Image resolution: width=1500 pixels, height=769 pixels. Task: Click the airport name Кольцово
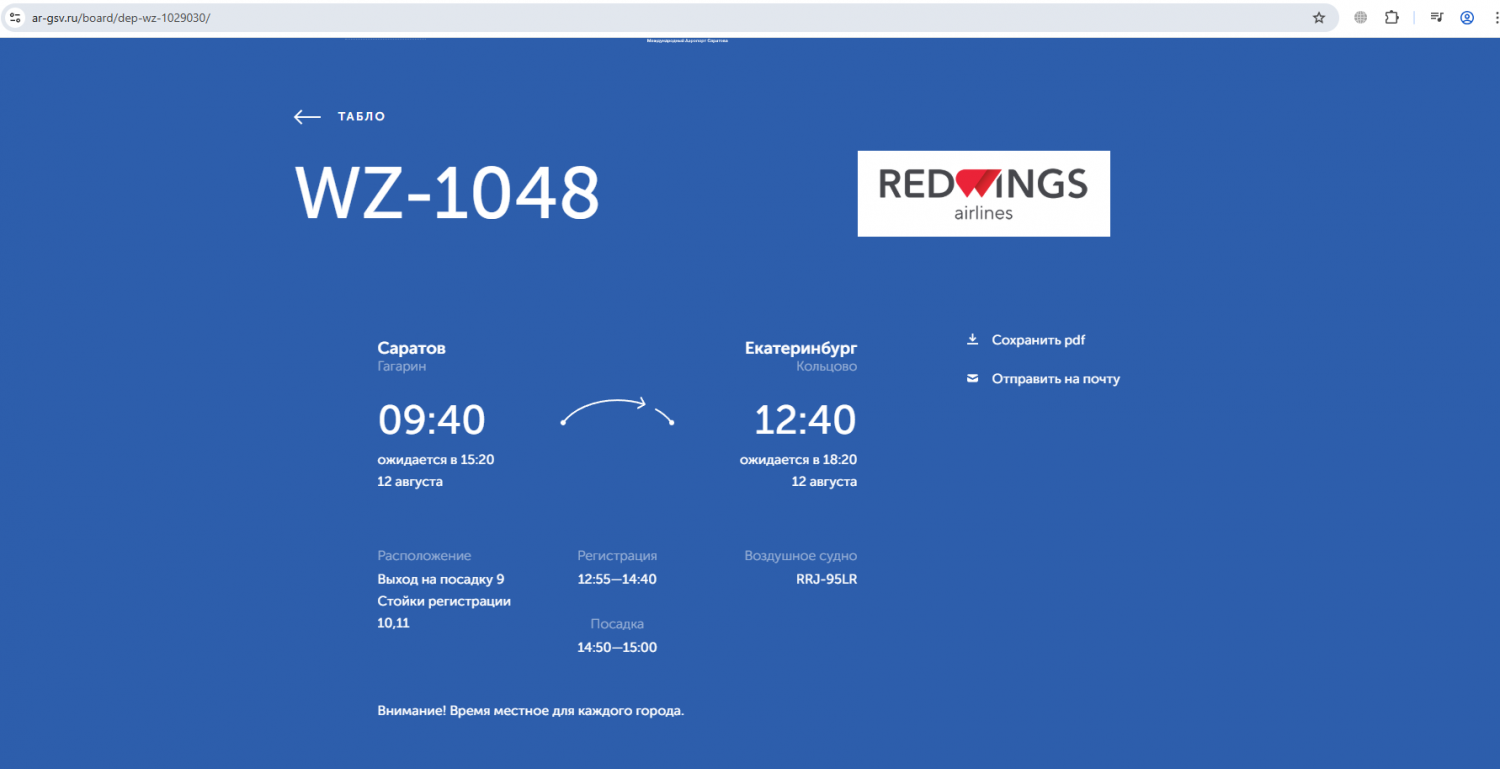tap(827, 367)
